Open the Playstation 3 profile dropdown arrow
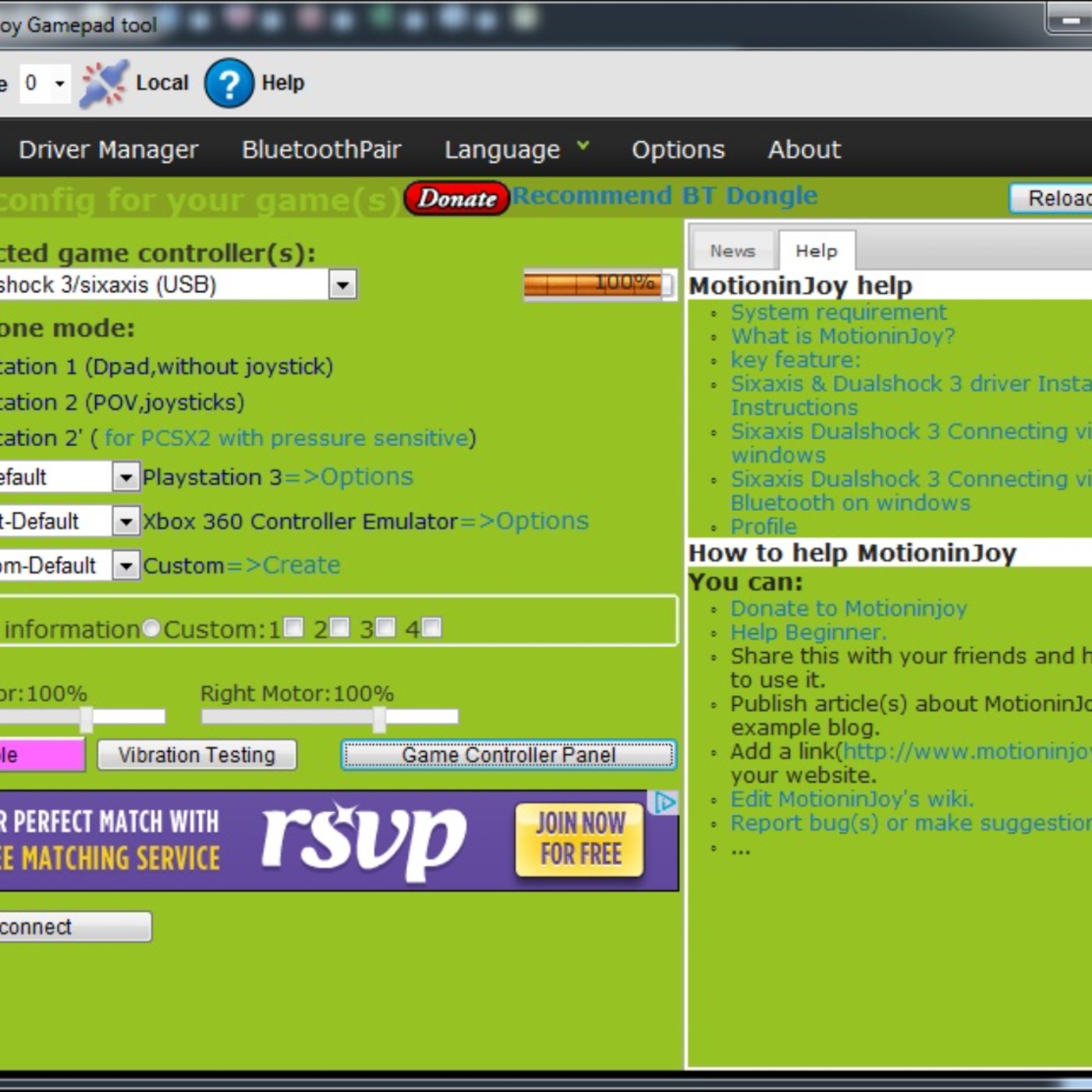Image resolution: width=1092 pixels, height=1092 pixels. coord(126,477)
